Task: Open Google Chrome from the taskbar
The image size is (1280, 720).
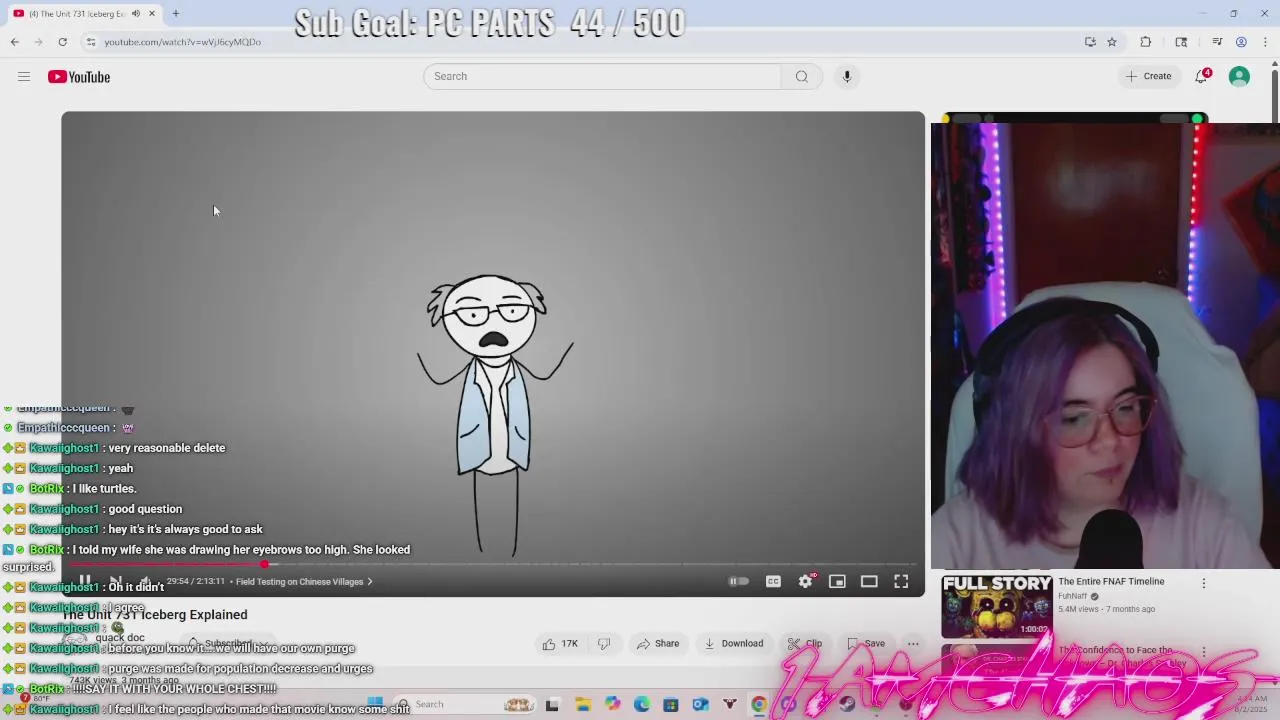Action: (759, 704)
